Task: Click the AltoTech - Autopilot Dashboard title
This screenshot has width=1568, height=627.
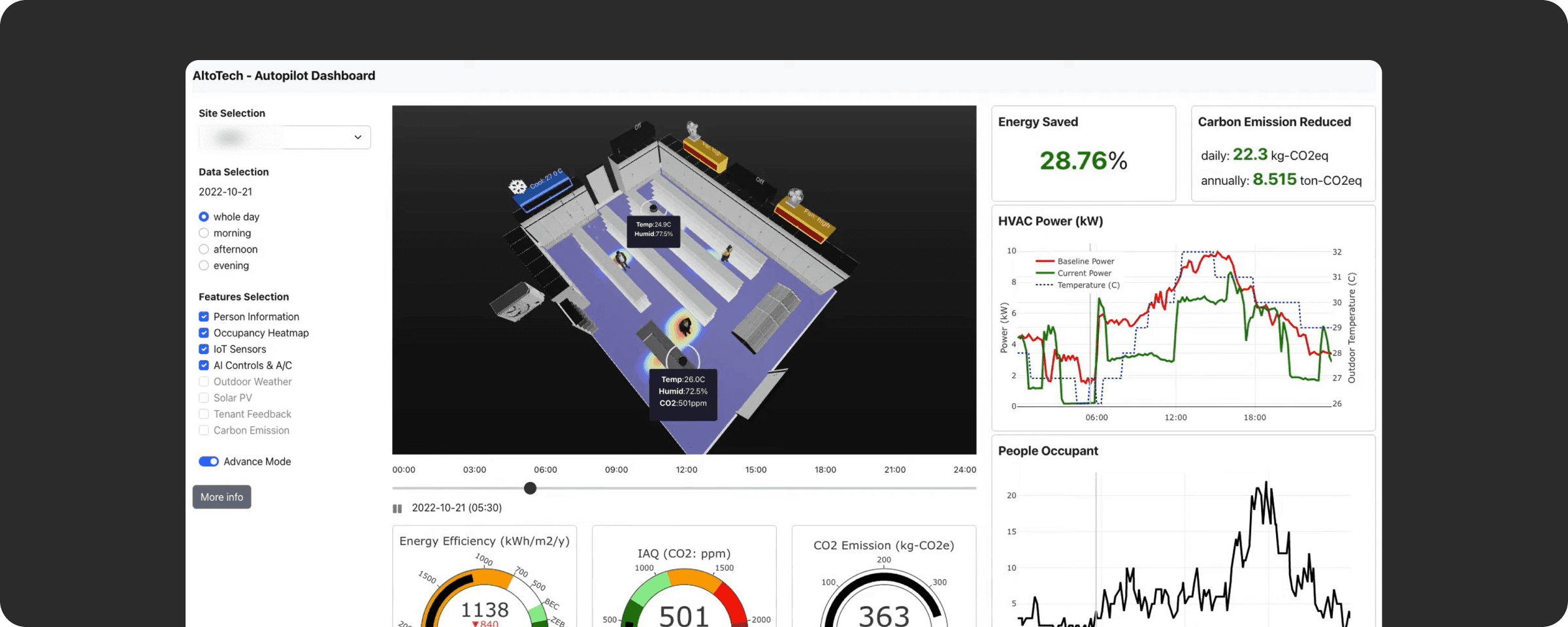Action: (x=284, y=76)
